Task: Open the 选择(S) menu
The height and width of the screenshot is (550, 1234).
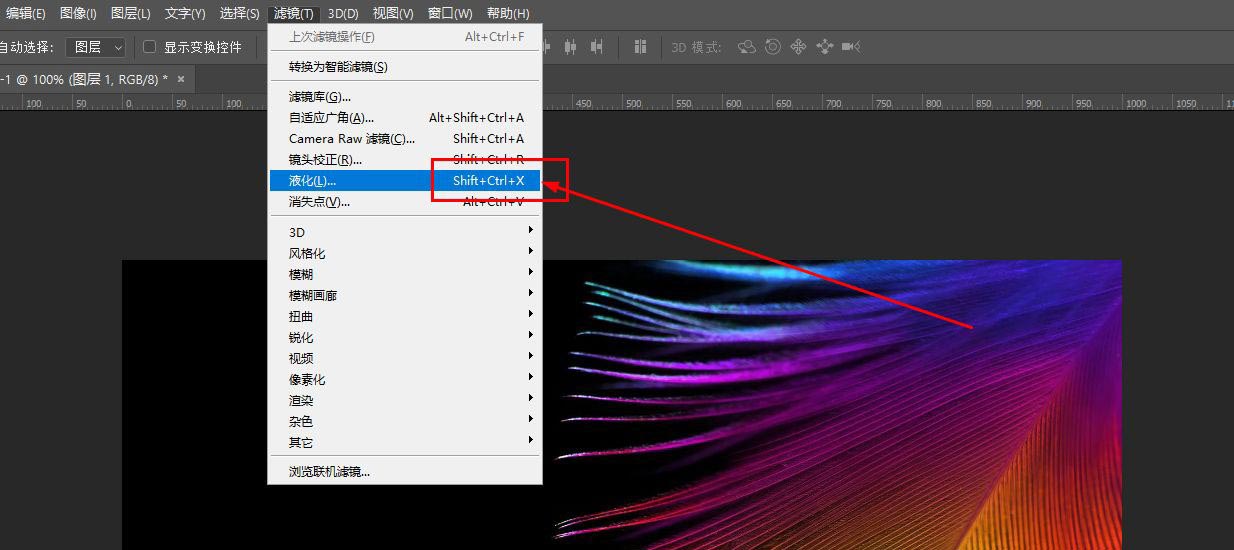Action: tap(240, 13)
